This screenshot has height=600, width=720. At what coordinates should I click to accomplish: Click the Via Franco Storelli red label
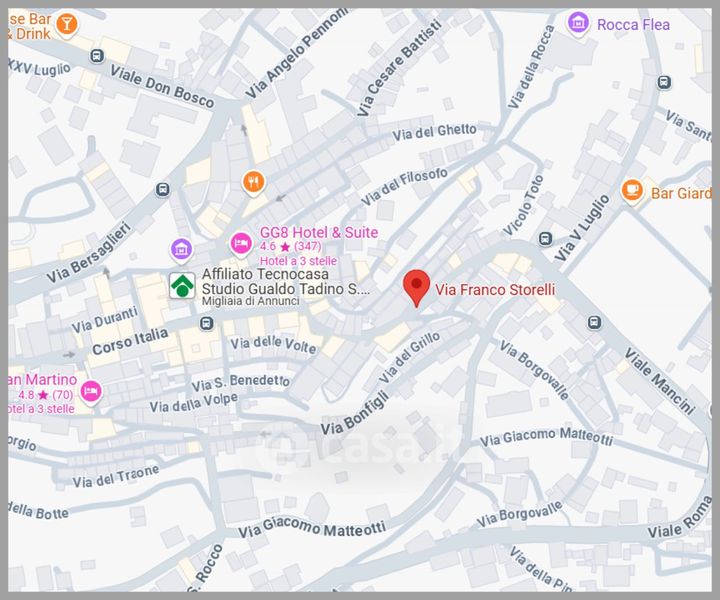pos(495,290)
